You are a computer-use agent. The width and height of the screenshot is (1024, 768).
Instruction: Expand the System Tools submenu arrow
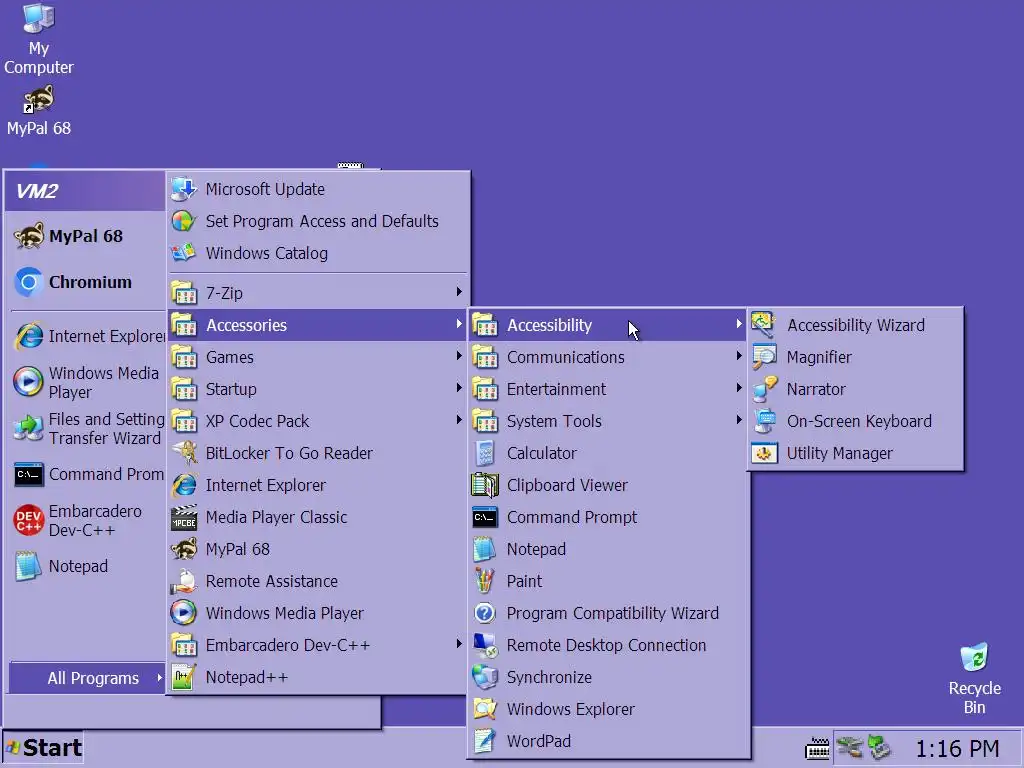point(739,420)
